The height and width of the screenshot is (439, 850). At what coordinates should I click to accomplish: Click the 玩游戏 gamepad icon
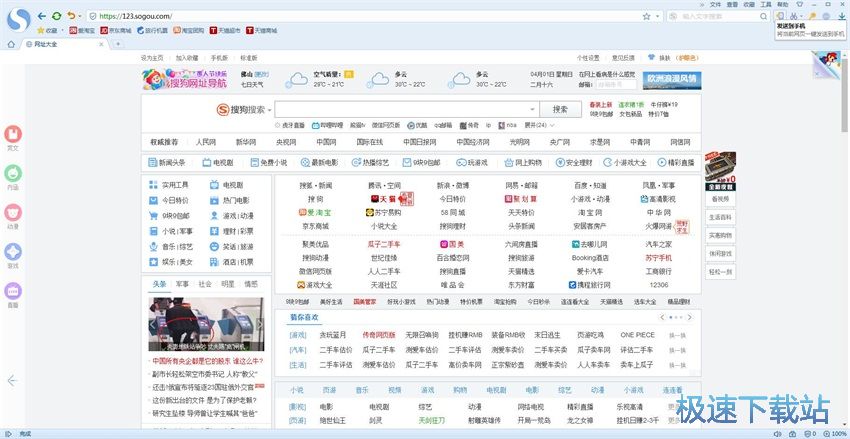tap(461, 162)
